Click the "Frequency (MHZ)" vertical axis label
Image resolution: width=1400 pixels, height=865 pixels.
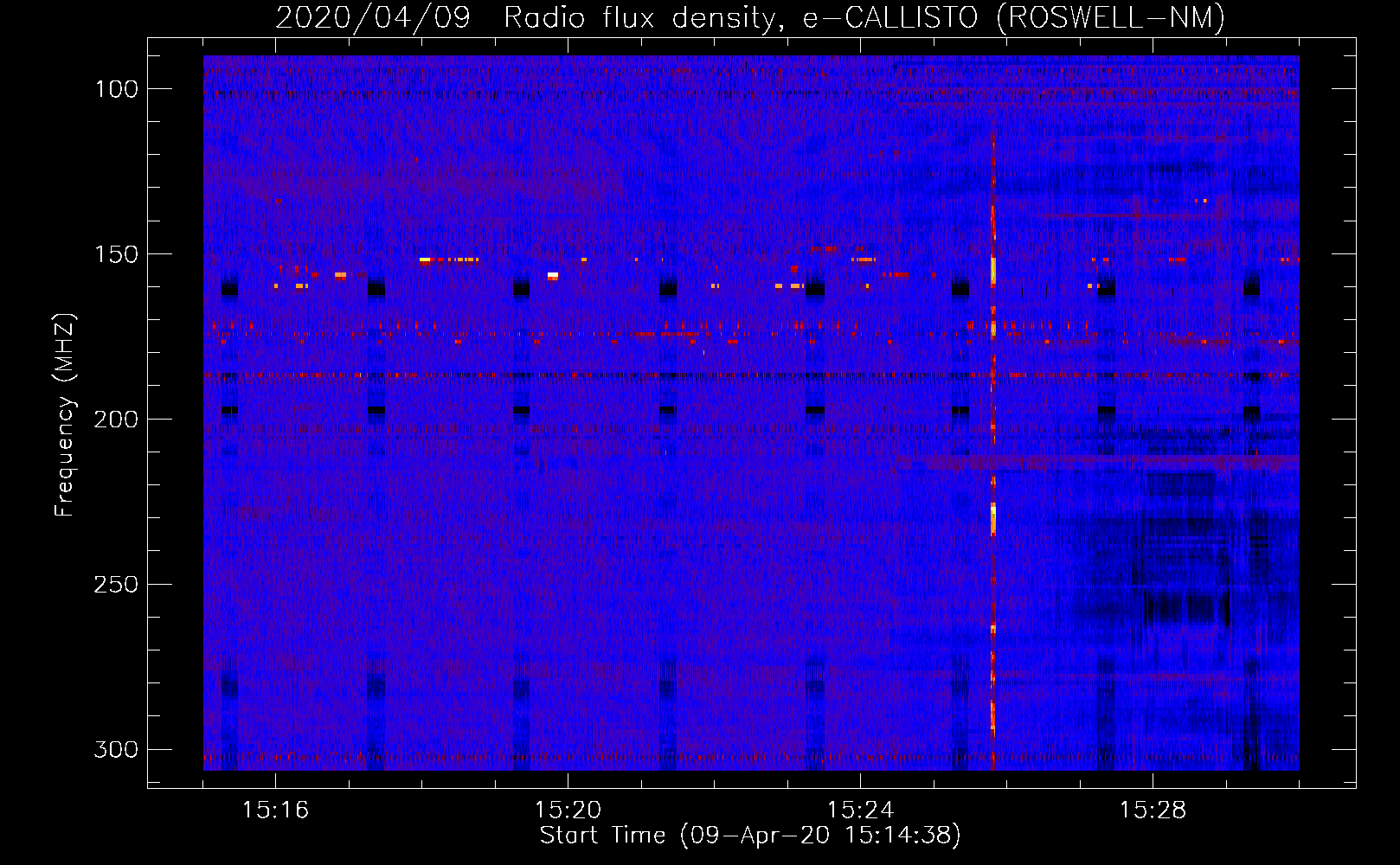tap(65, 414)
